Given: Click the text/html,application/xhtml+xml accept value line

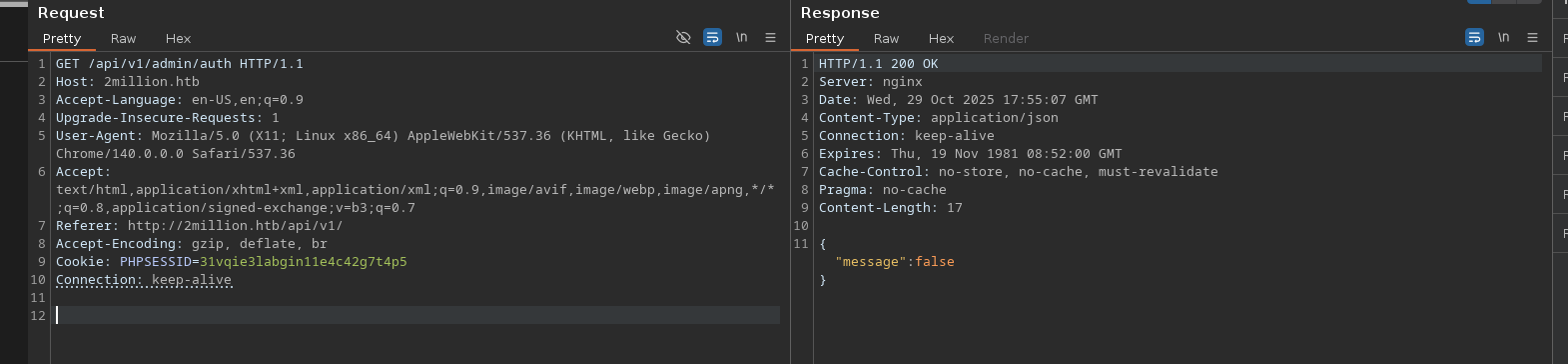Looking at the screenshot, I should 415,189.
